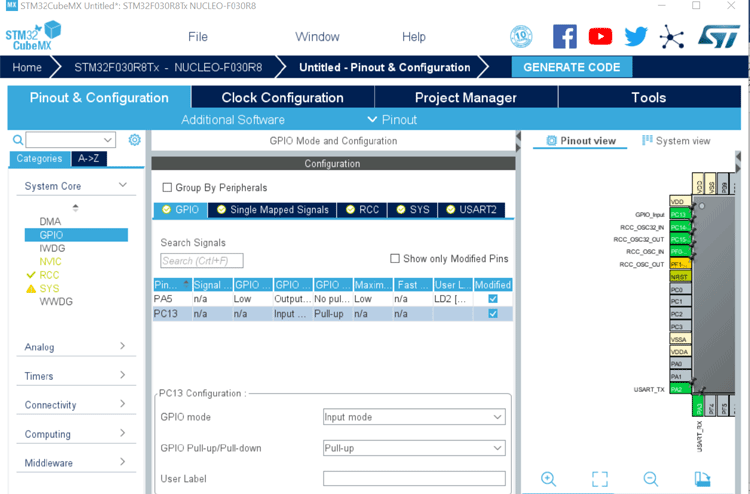750x494 pixels.
Task: Switch to Clock Configuration tab
Action: click(282, 98)
